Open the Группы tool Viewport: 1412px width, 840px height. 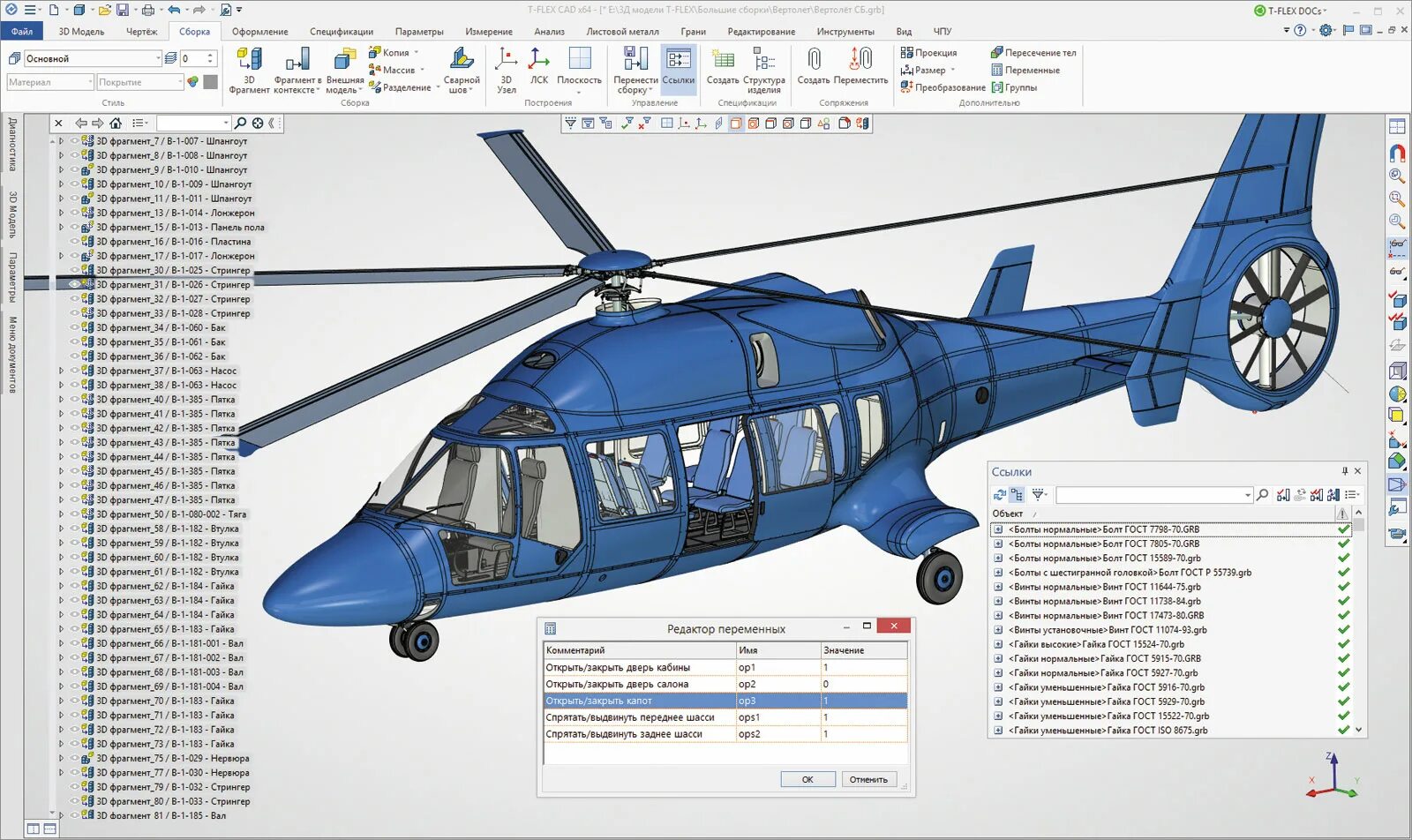coord(1013,87)
